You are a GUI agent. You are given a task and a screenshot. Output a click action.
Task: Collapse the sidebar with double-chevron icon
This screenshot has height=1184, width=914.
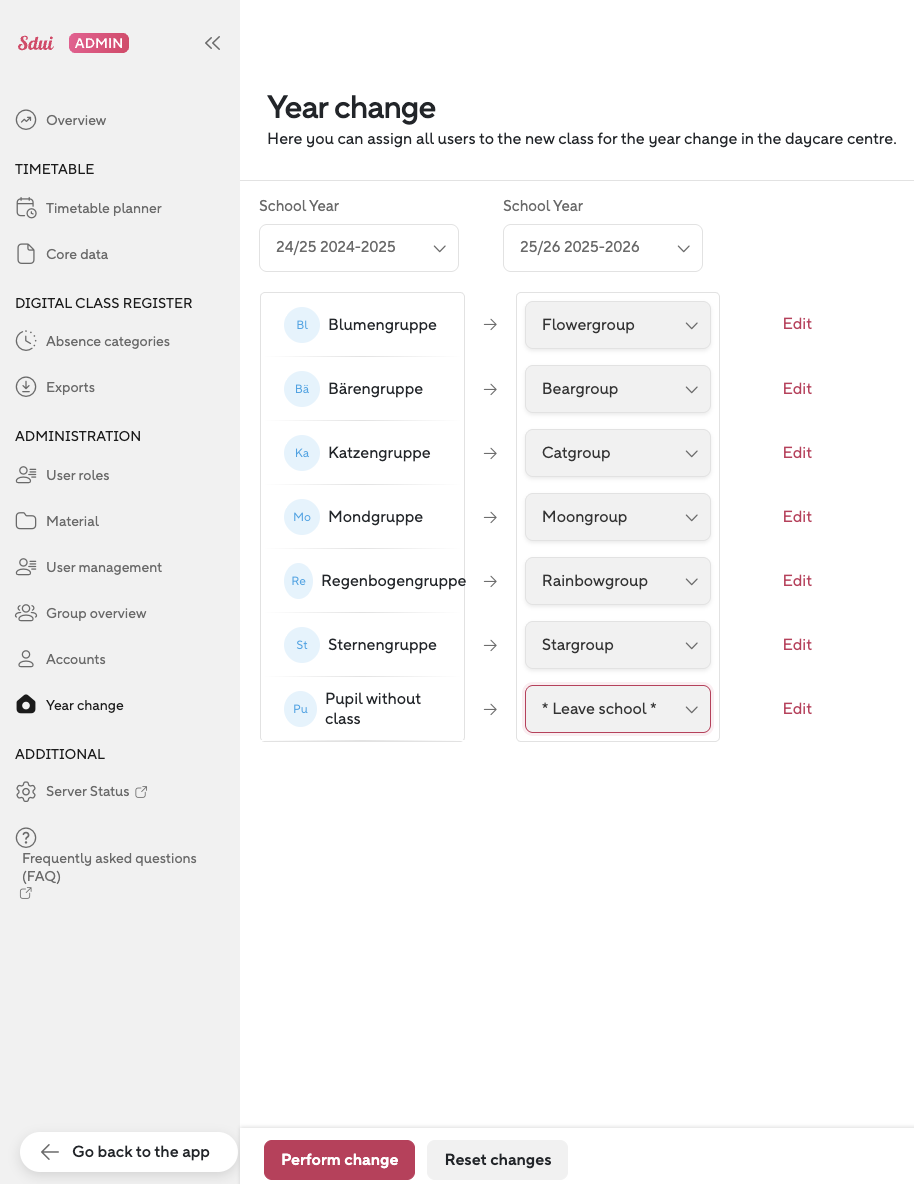click(212, 43)
